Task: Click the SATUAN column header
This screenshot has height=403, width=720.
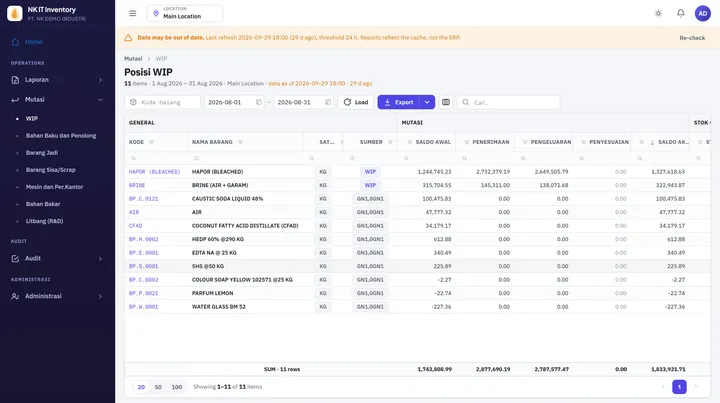Action: 323,142
